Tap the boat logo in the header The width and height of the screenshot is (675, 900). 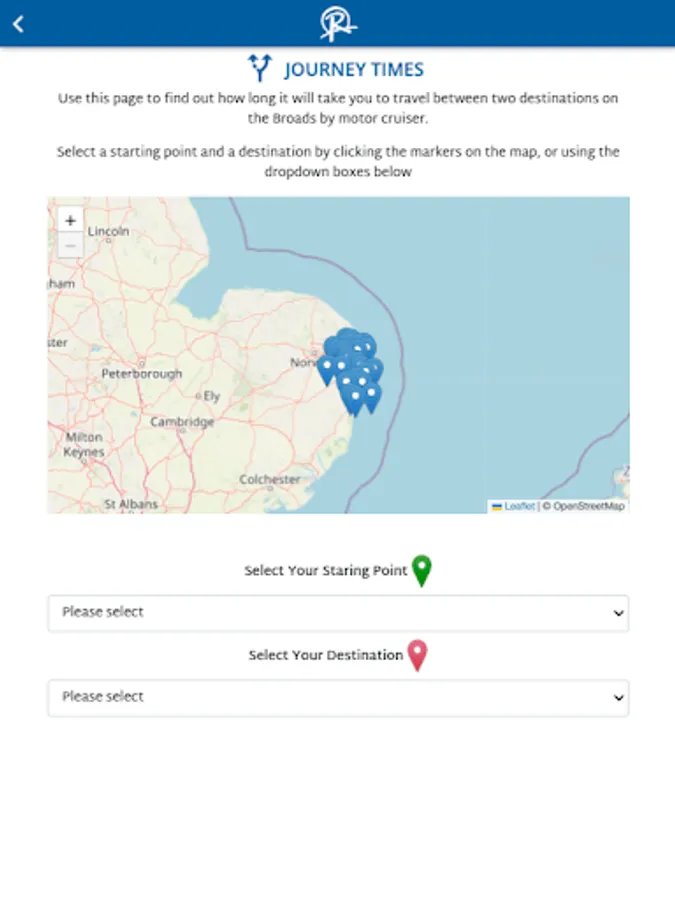[338, 24]
